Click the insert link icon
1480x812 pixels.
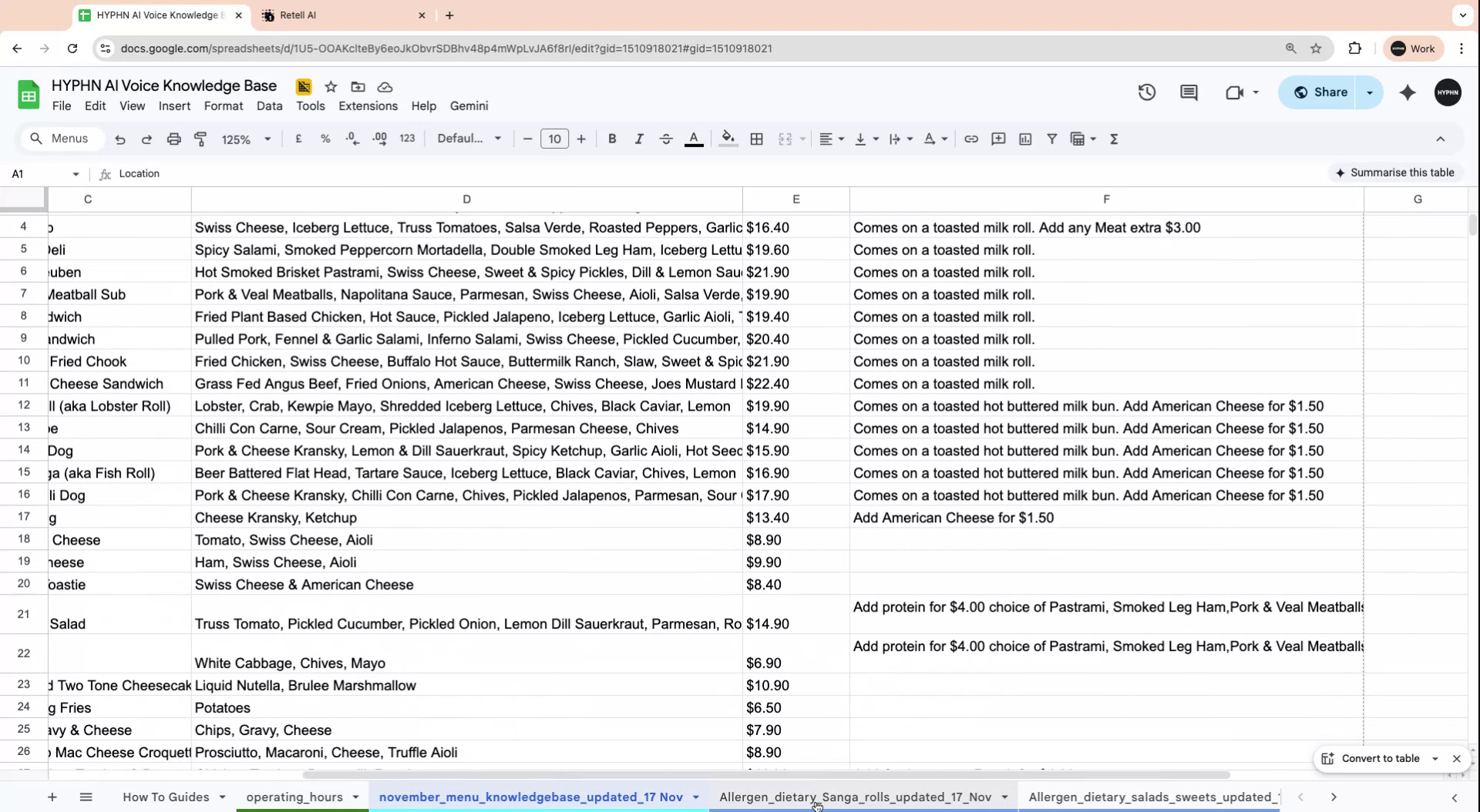point(970,139)
